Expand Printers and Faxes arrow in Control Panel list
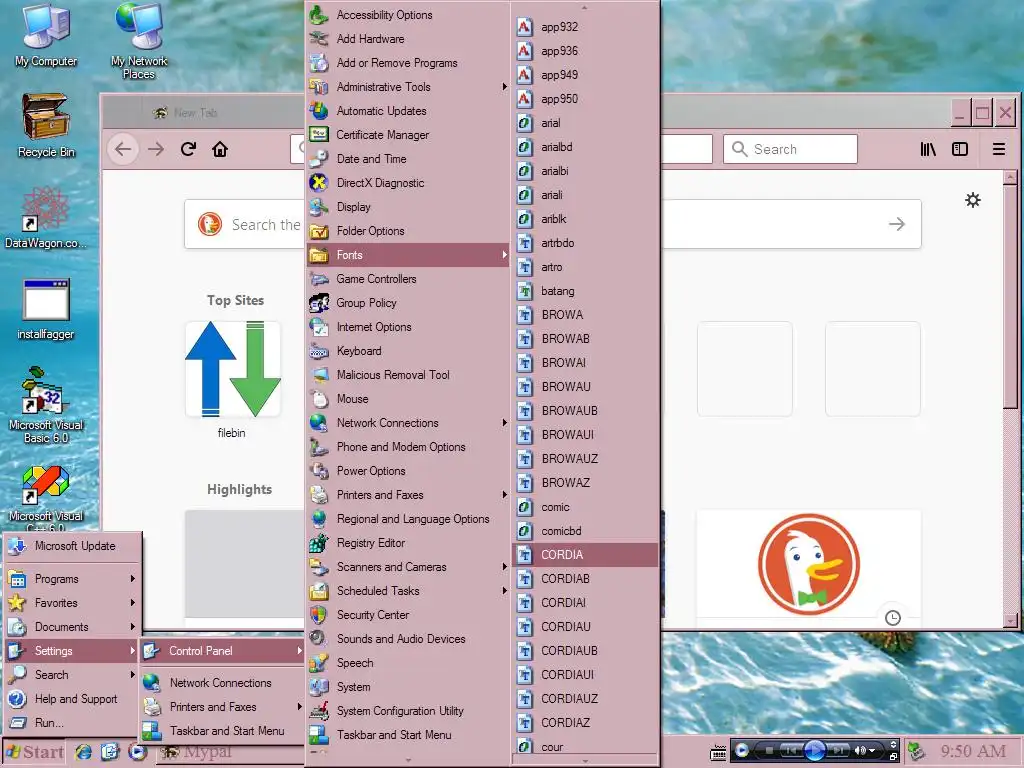 [504, 495]
